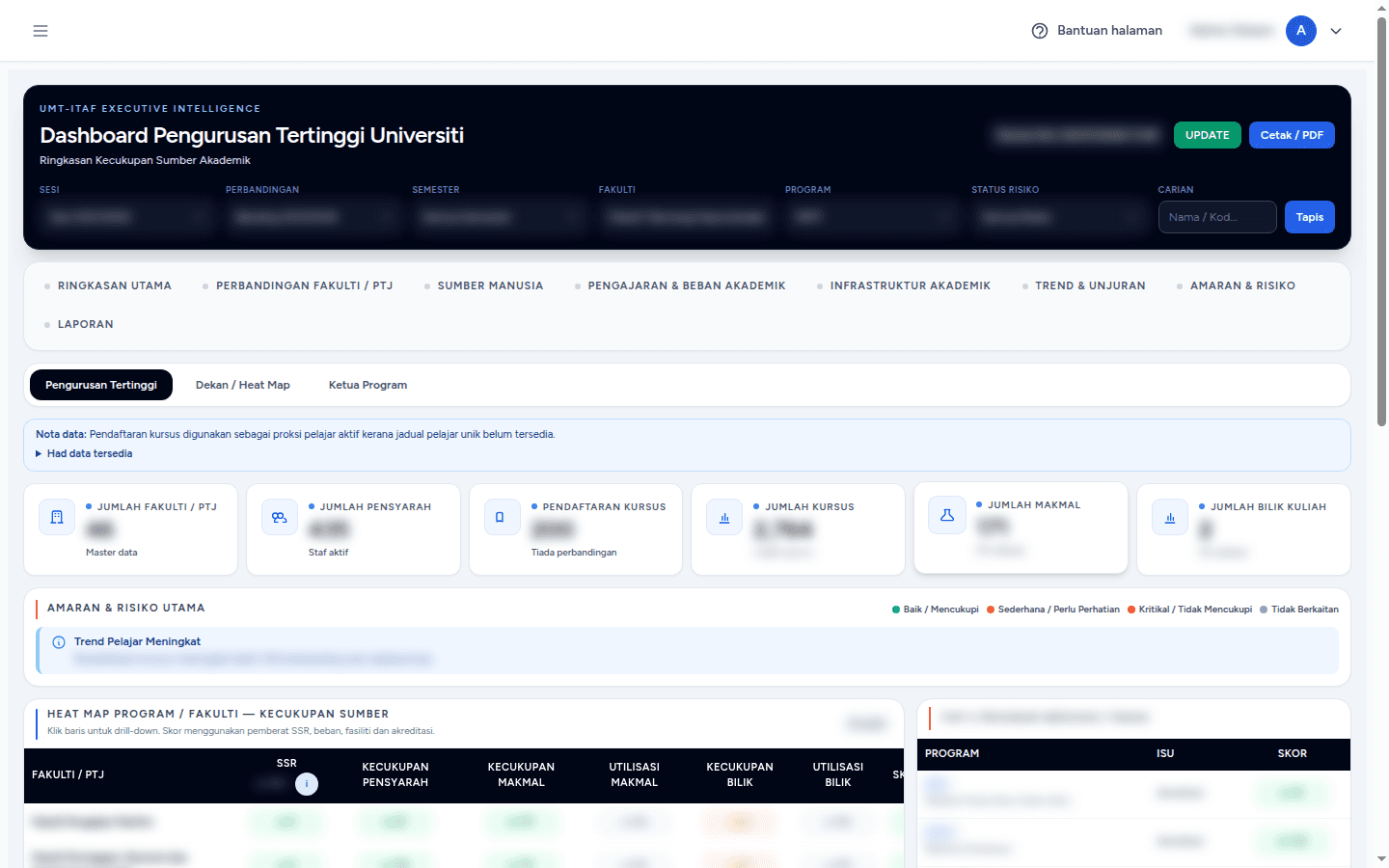Click the Pendaftaran Kursus book icon

tap(502, 517)
